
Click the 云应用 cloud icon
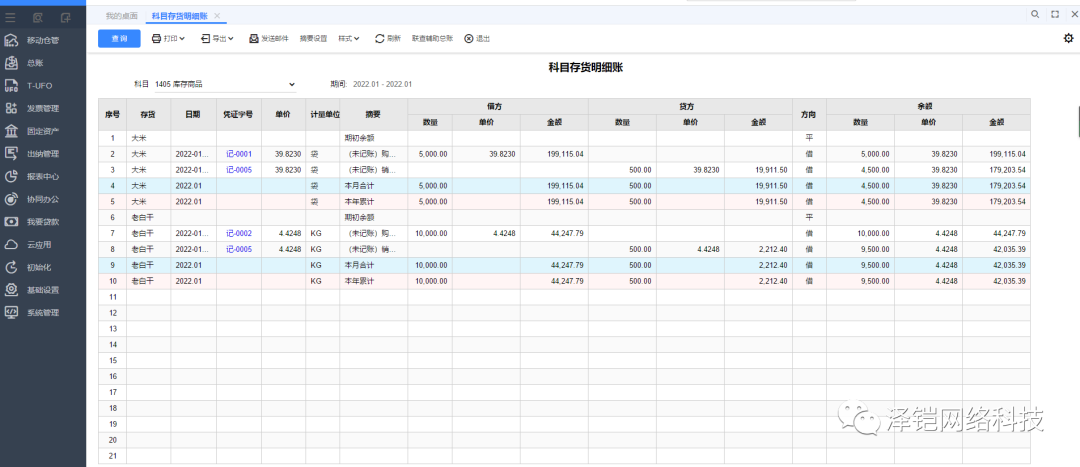12,244
